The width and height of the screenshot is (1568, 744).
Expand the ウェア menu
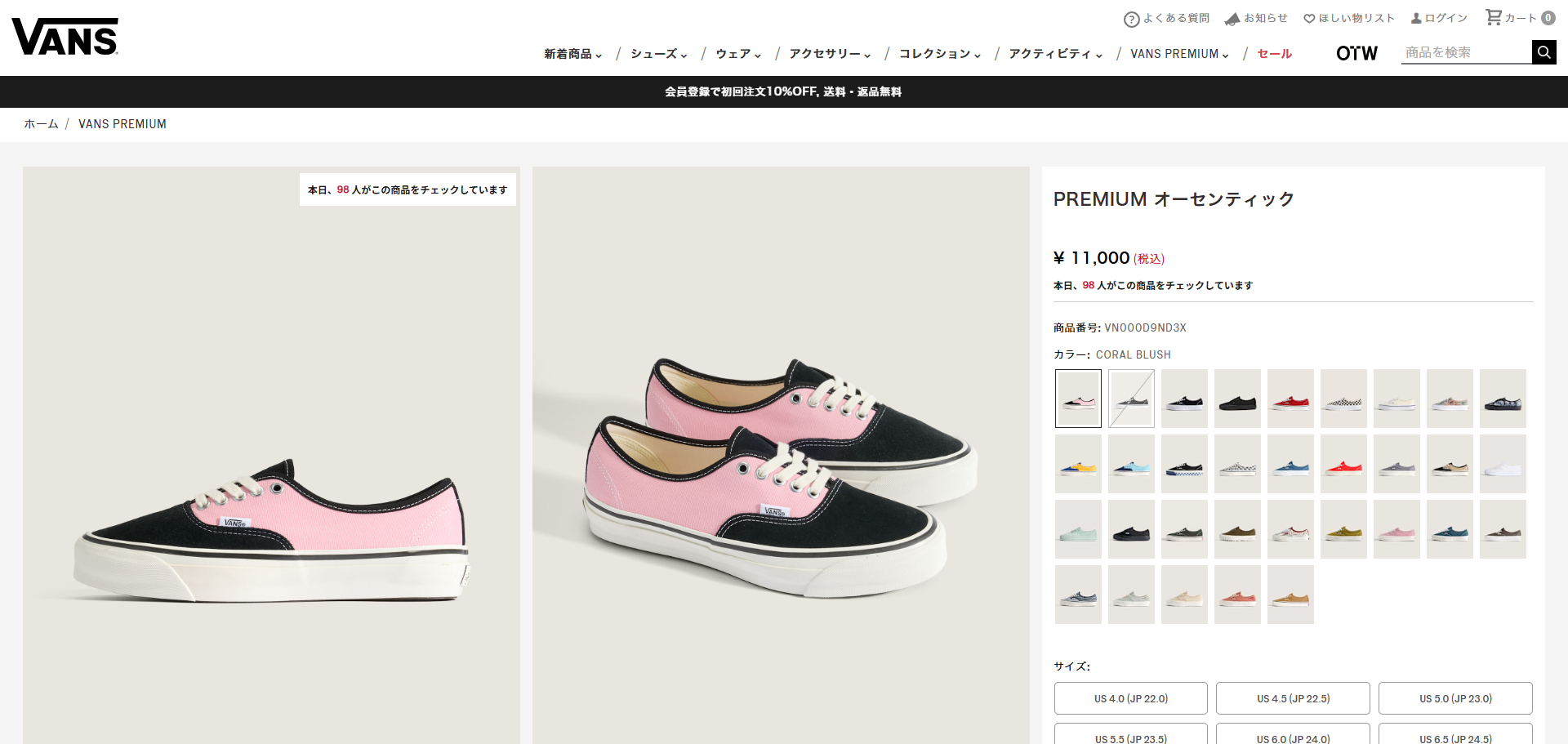738,54
